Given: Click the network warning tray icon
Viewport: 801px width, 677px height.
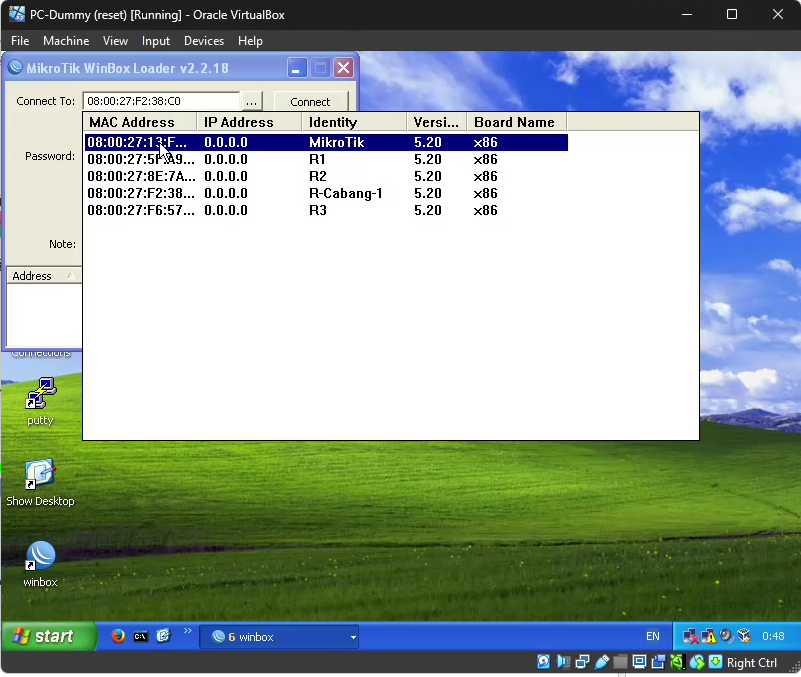Looking at the screenshot, I should point(709,636).
